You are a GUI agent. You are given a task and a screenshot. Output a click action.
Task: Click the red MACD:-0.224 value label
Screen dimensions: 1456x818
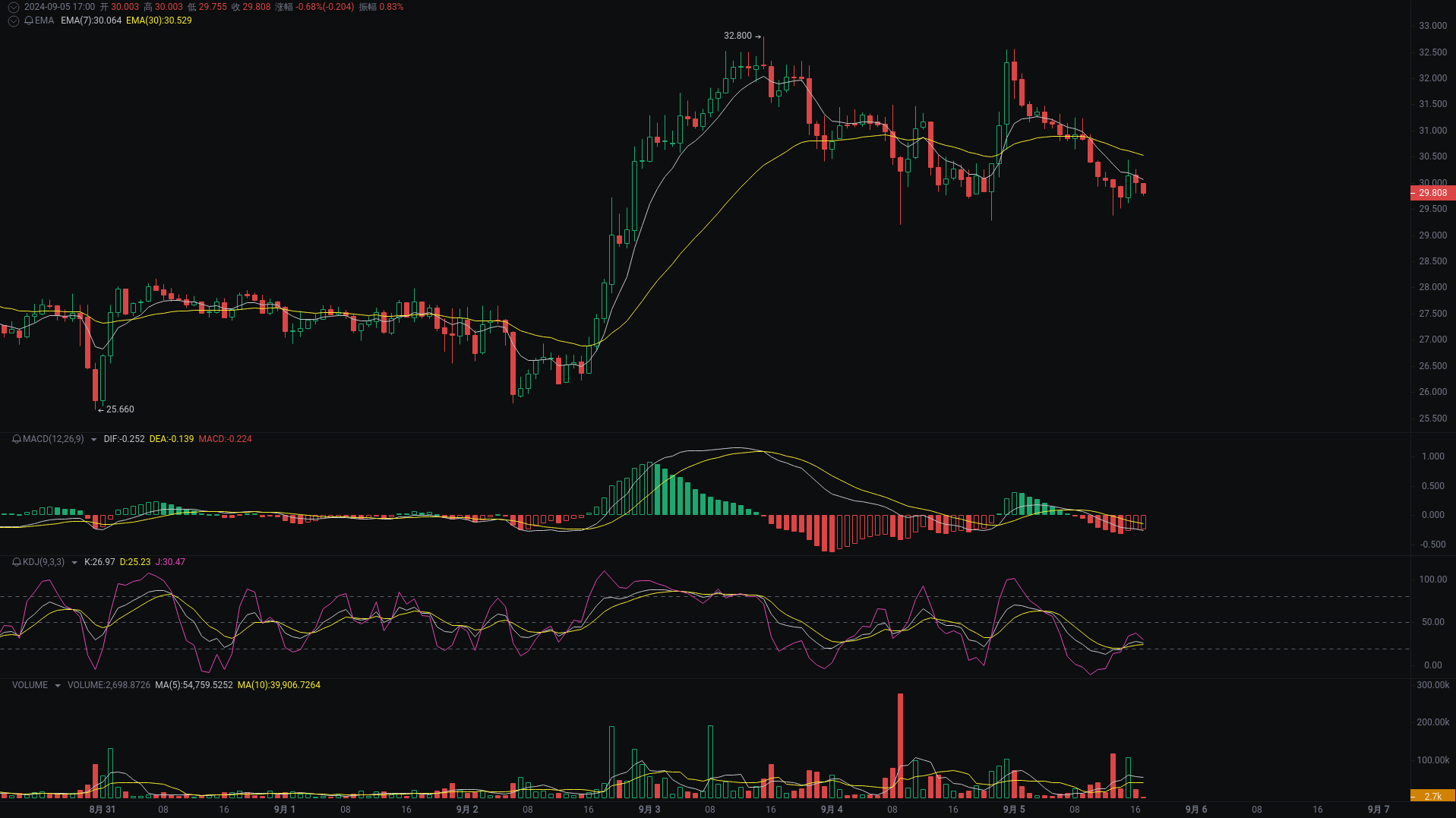223,439
